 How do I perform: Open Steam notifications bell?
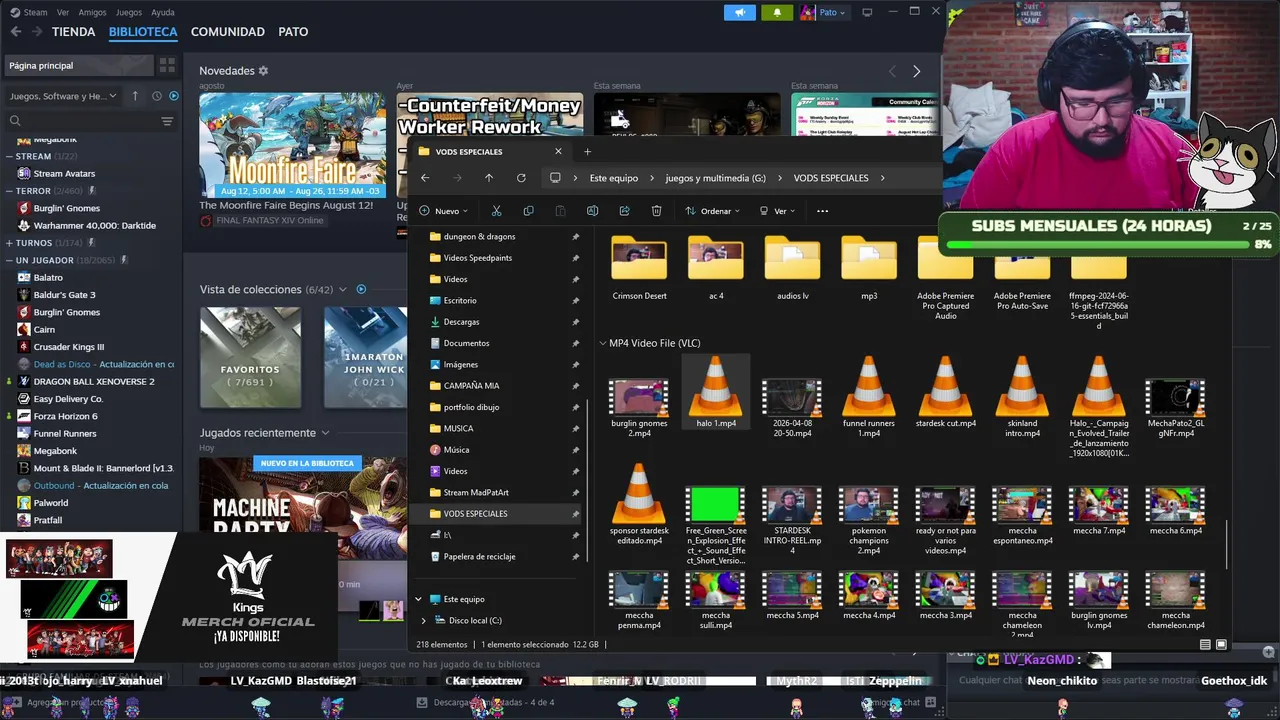pos(777,12)
